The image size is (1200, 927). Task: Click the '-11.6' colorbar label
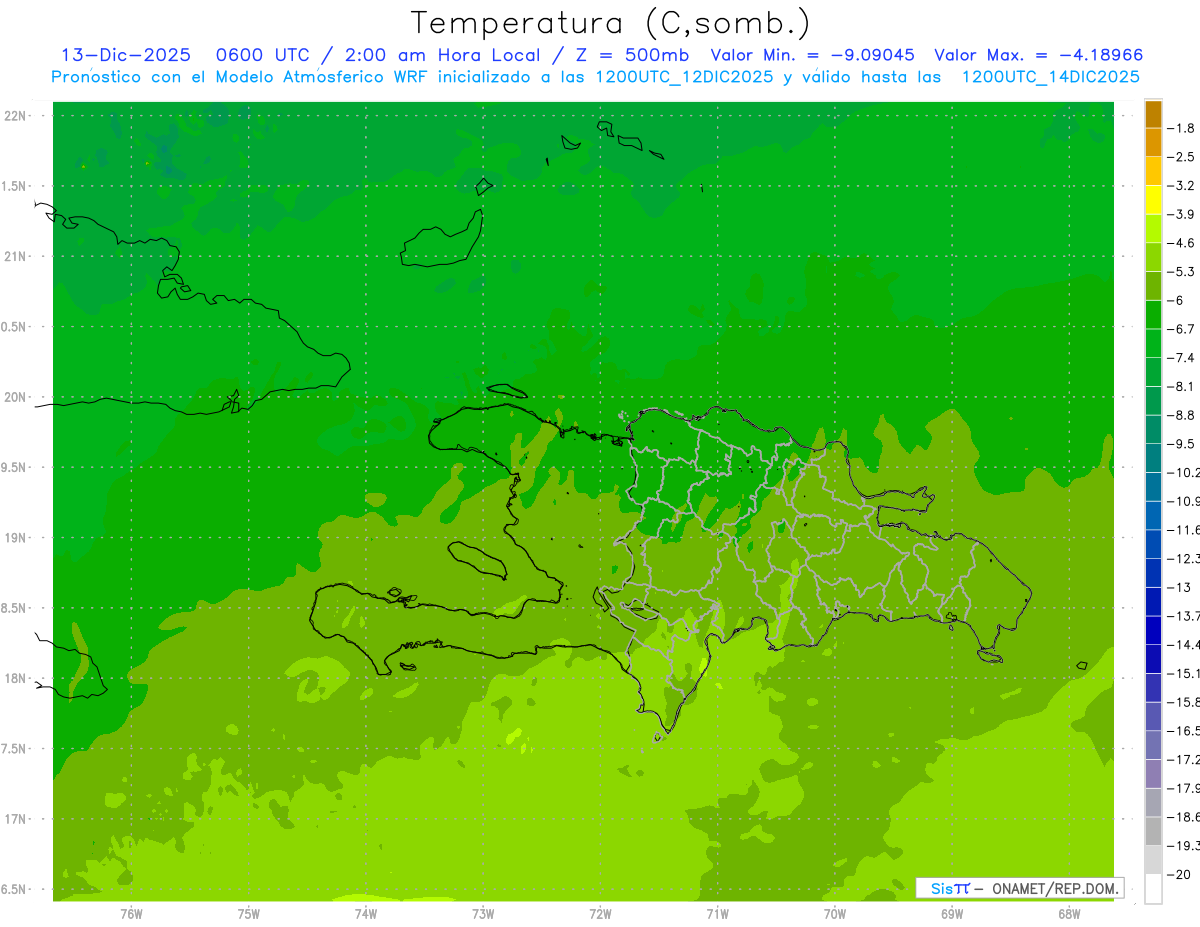(1184, 529)
